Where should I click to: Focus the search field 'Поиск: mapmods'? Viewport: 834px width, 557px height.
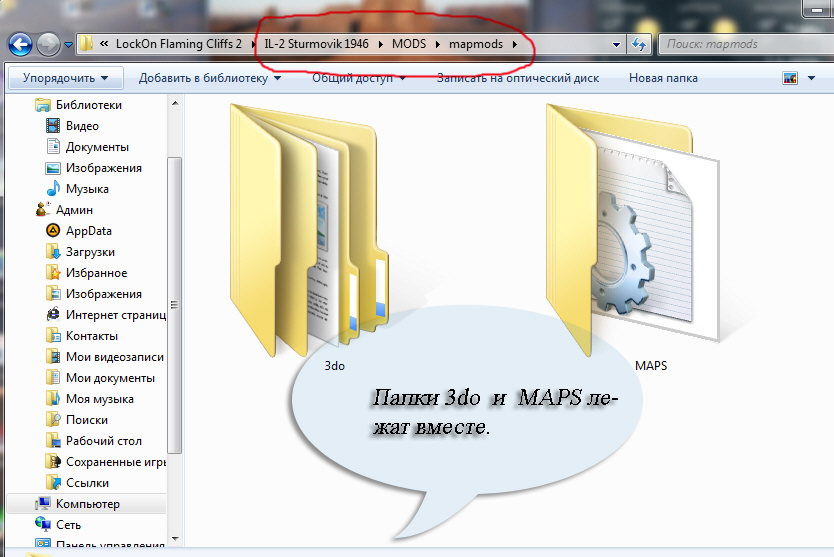(x=746, y=44)
